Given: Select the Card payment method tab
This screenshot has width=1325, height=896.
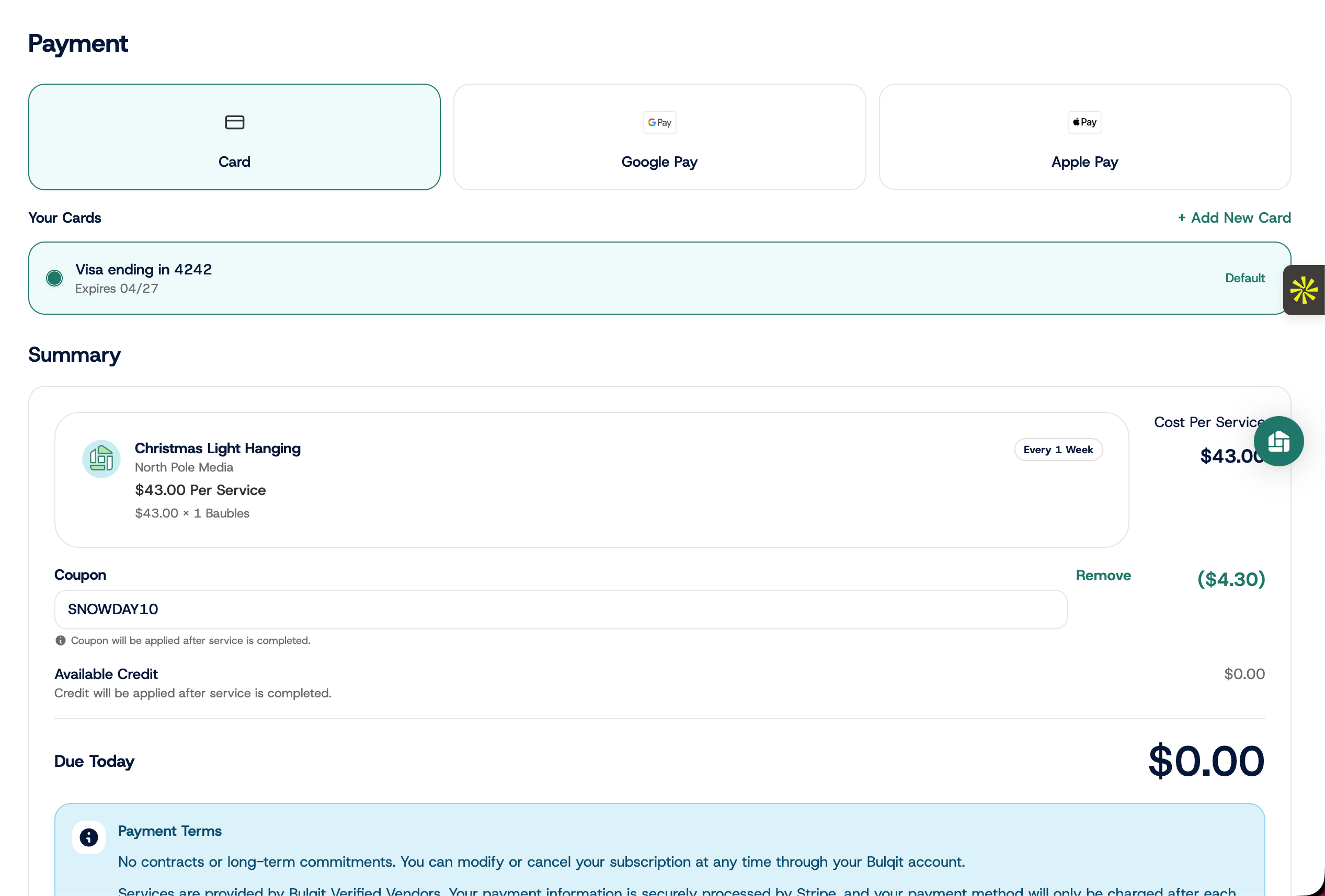Looking at the screenshot, I should click(x=234, y=137).
